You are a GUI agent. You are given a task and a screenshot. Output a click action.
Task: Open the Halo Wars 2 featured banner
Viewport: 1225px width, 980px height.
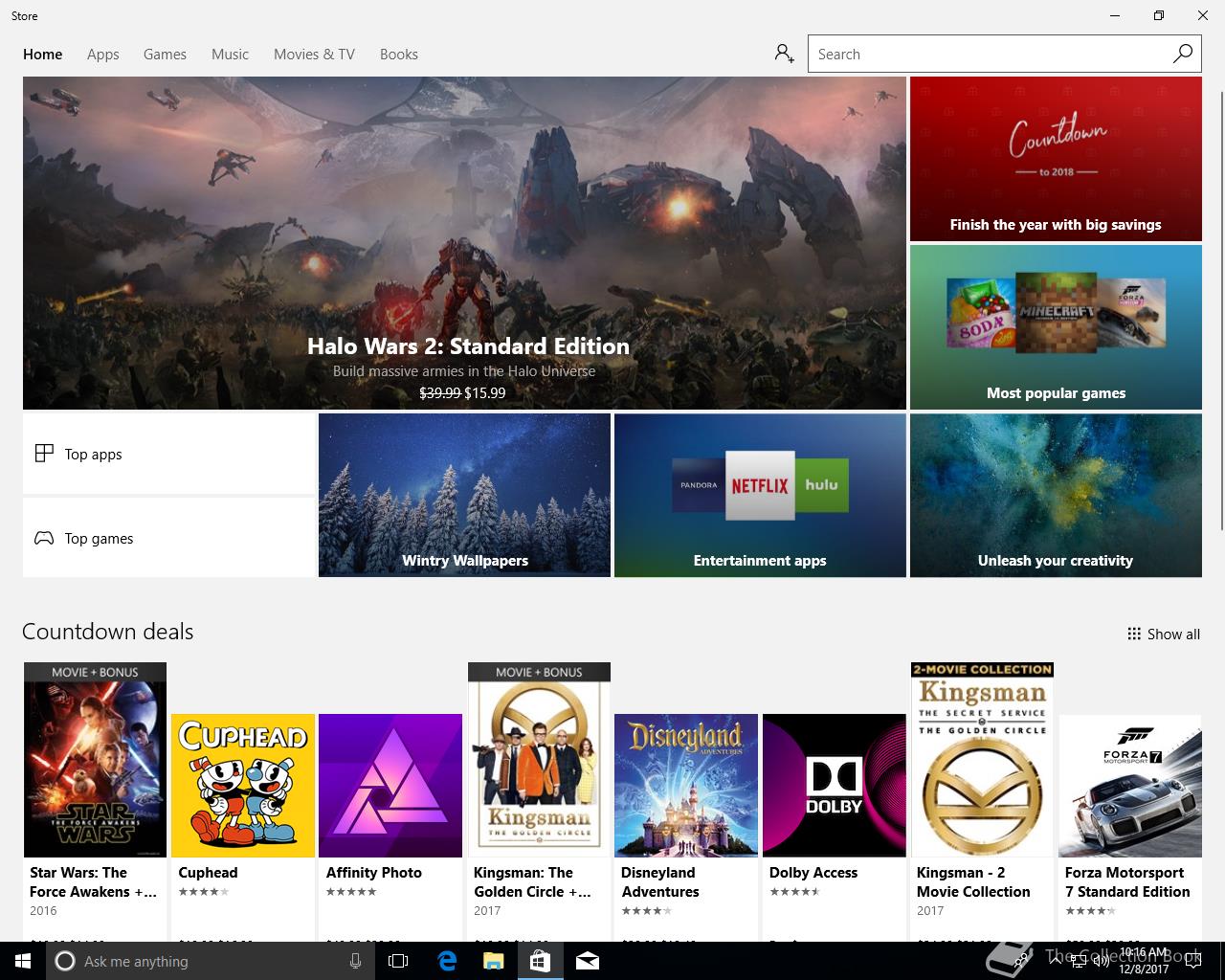click(464, 243)
